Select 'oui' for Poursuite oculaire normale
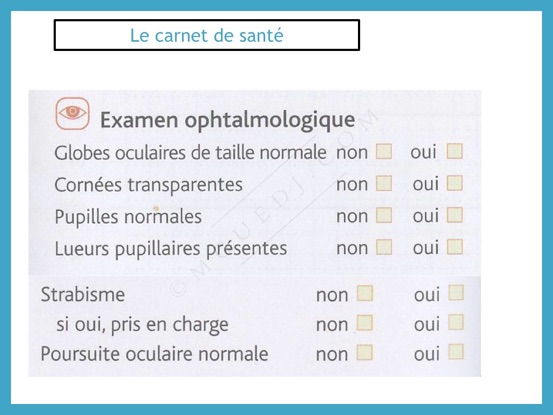 click(x=456, y=352)
